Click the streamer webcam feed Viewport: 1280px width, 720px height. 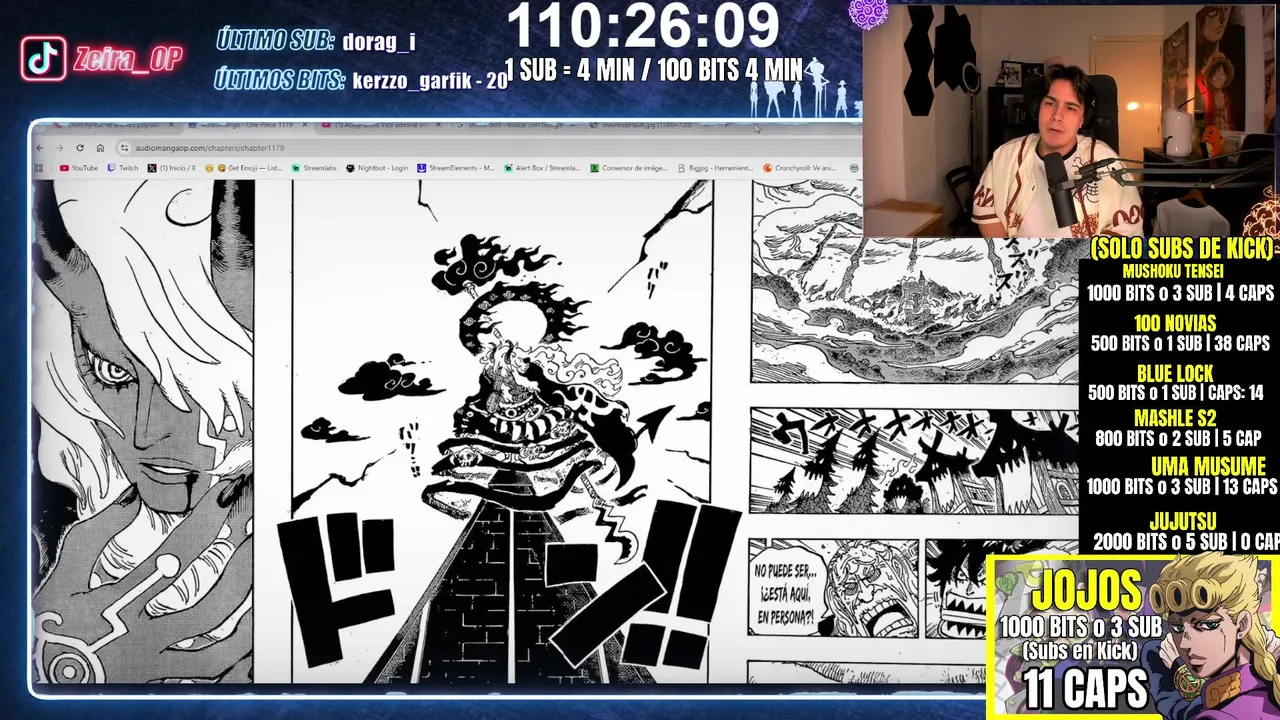1070,120
